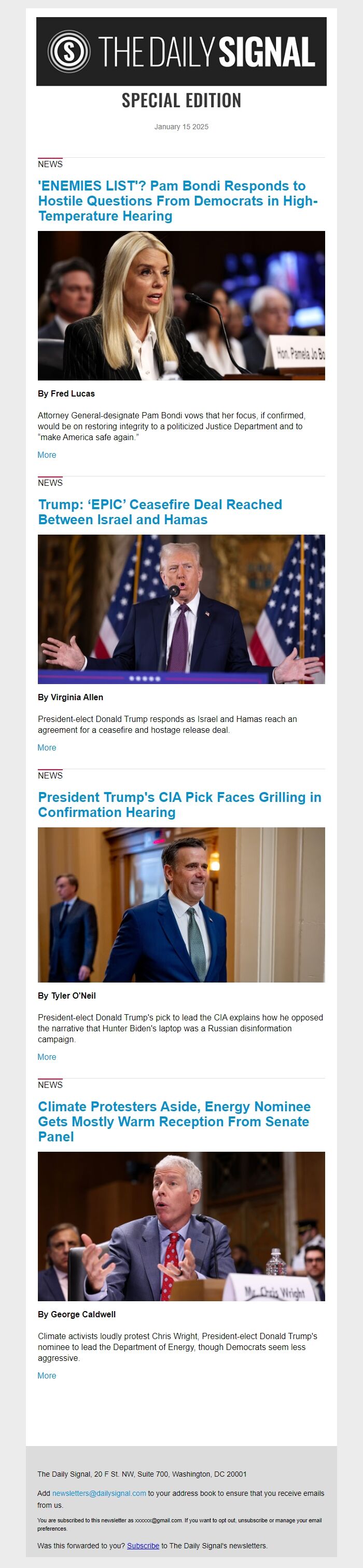363x1568 pixels.
Task: Click More under the ceasefire story
Action: (x=47, y=747)
